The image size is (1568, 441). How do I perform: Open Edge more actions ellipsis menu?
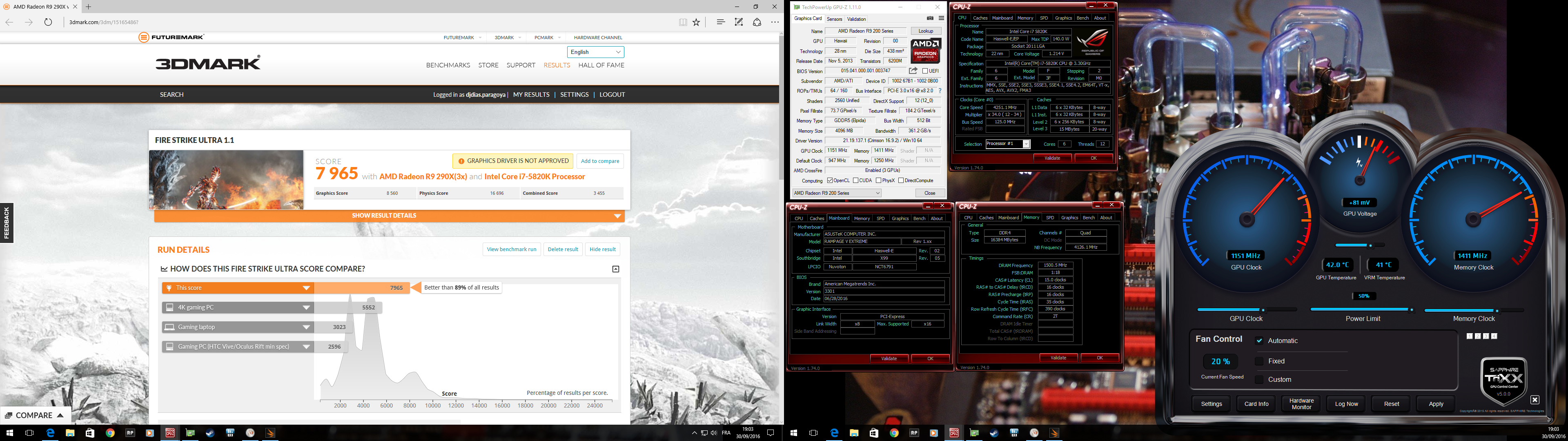pyautogui.click(x=775, y=22)
